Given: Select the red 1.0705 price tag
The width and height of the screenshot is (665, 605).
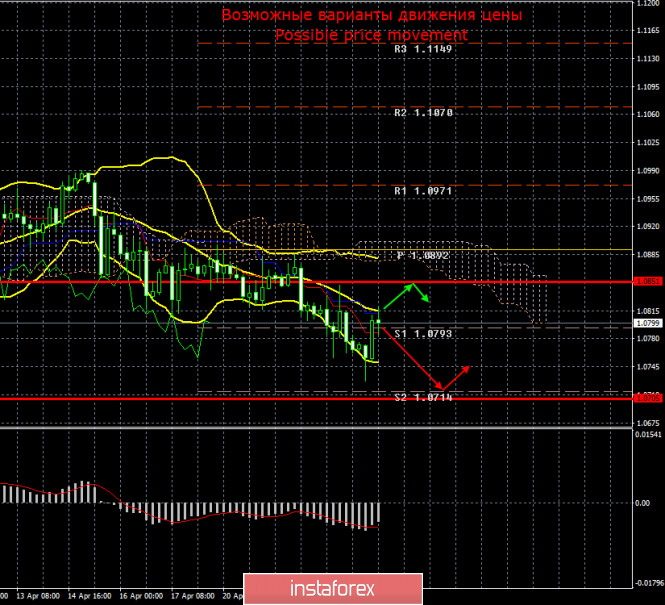Looking at the screenshot, I should coord(648,398).
